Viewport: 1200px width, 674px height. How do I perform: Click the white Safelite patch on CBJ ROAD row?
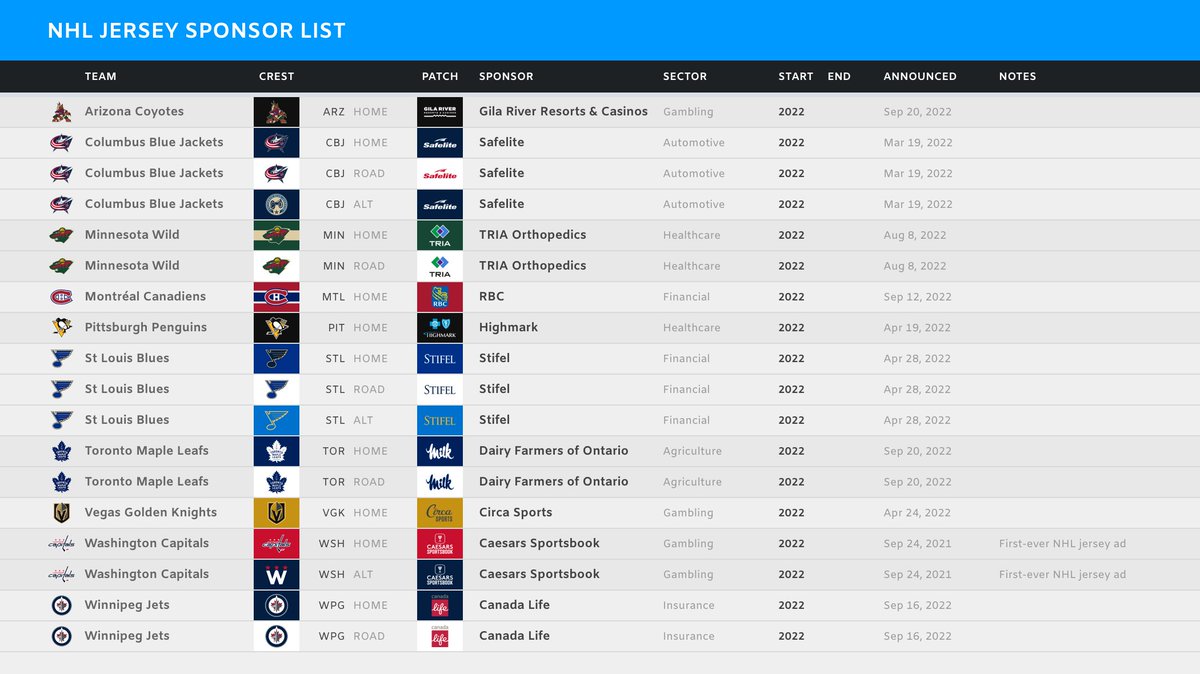pos(440,174)
